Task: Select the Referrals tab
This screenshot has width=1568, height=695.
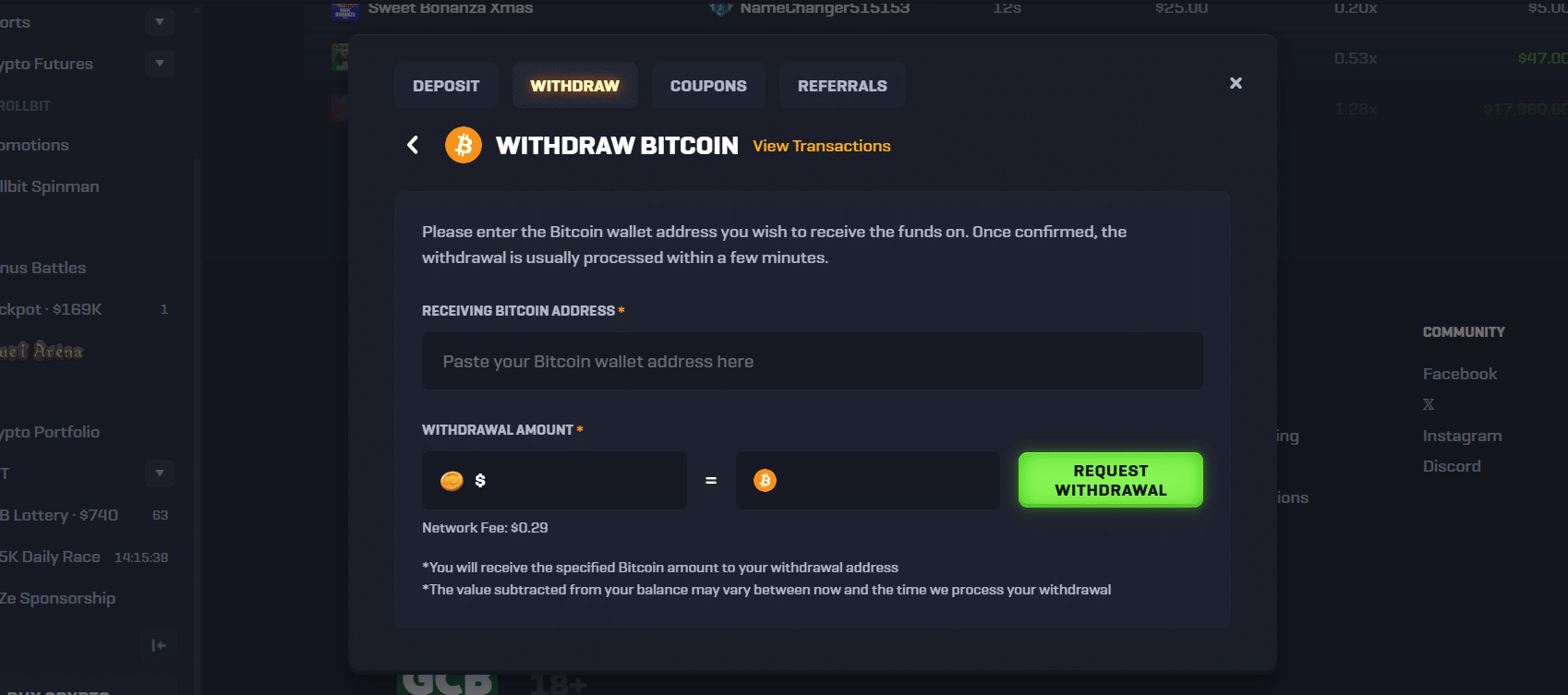Action: click(841, 85)
